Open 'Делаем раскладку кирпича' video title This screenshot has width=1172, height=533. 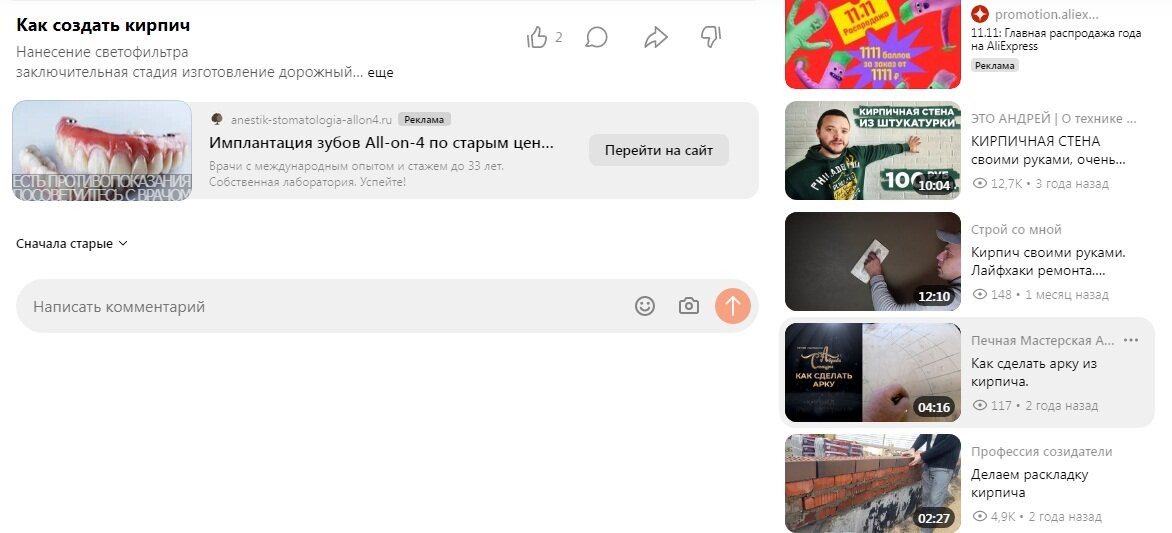[1029, 484]
